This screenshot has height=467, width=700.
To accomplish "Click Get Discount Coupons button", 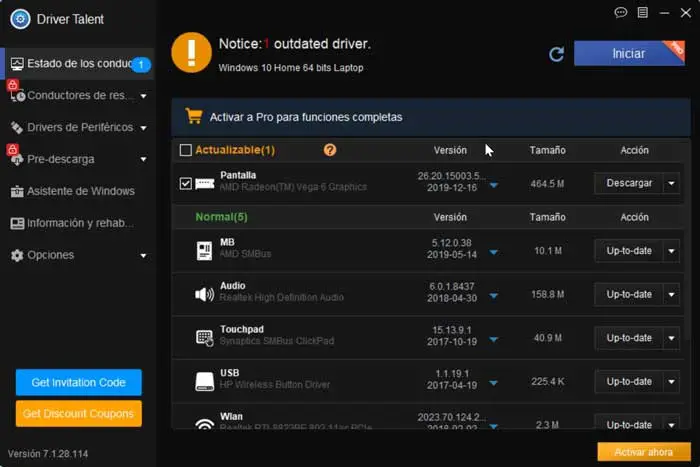I will click(79, 414).
